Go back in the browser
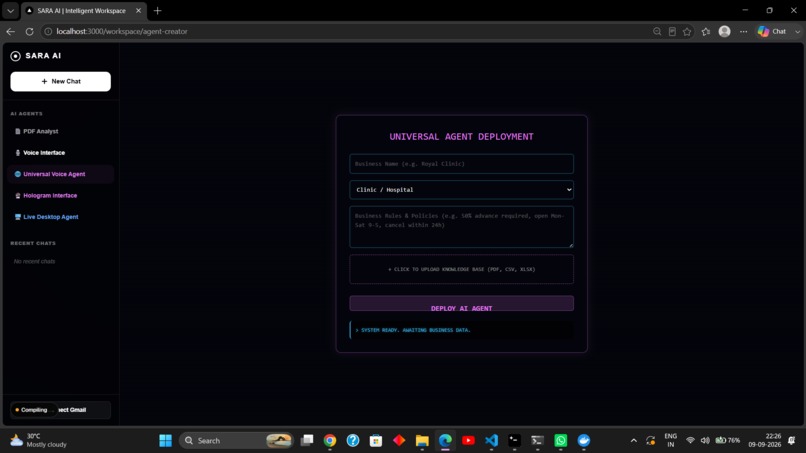The width and height of the screenshot is (806, 453). 11,31
